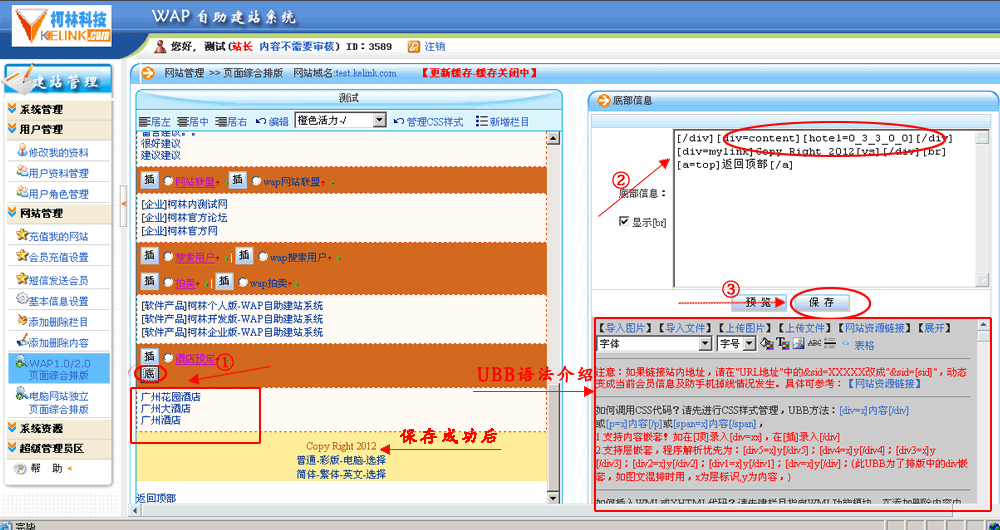Select the 酒店预定 radio button
This screenshot has width=1000, height=530.
click(x=168, y=358)
